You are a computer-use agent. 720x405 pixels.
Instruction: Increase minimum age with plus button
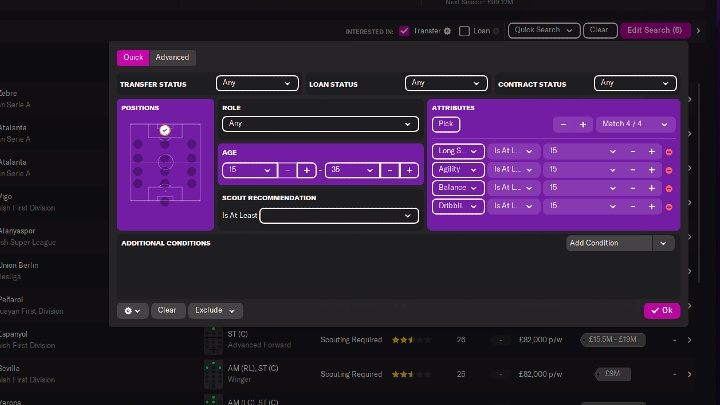tap(306, 171)
